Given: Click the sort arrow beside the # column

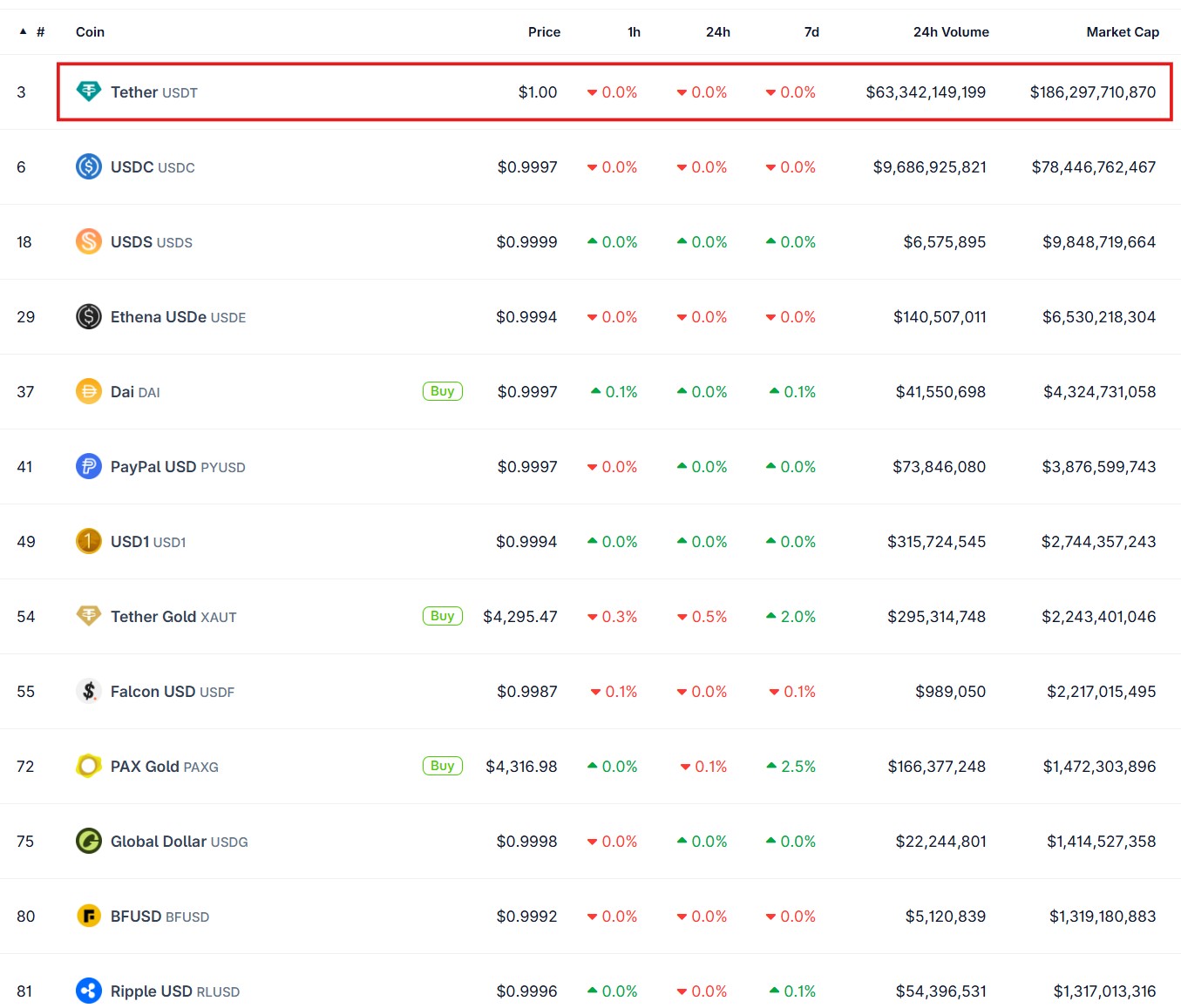Looking at the screenshot, I should [24, 31].
